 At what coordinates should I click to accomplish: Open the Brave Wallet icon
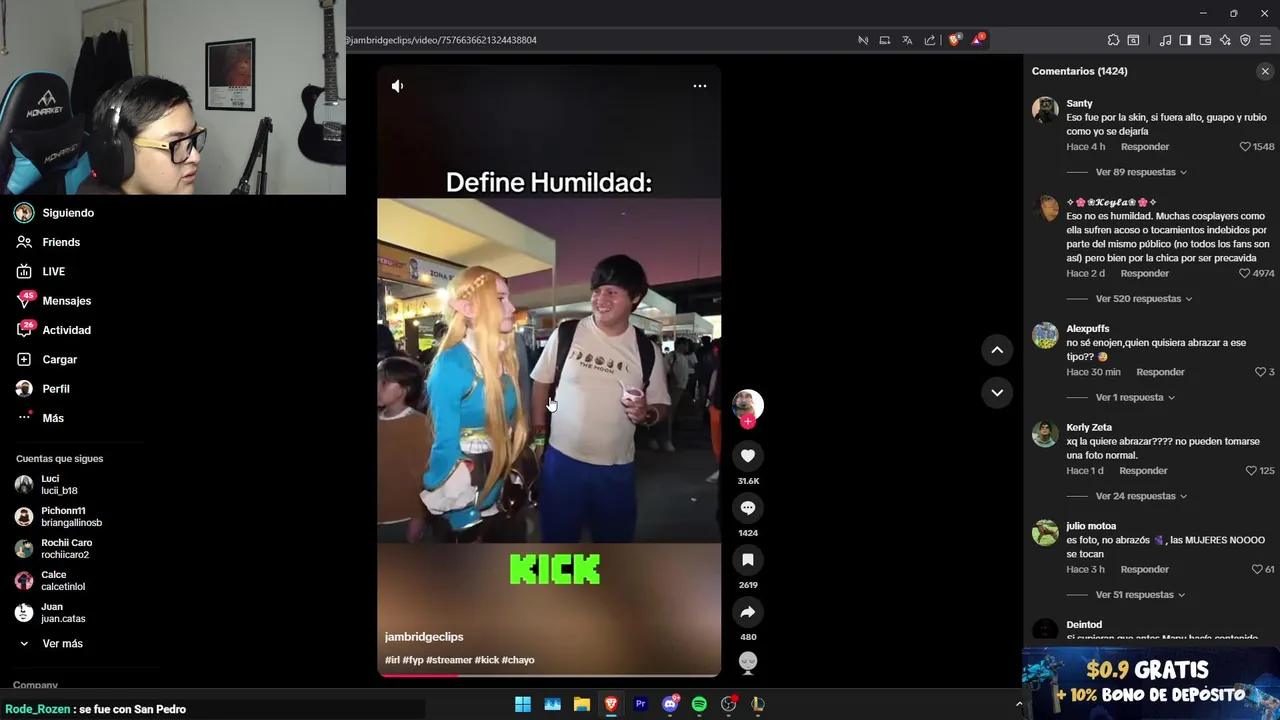tap(1205, 40)
